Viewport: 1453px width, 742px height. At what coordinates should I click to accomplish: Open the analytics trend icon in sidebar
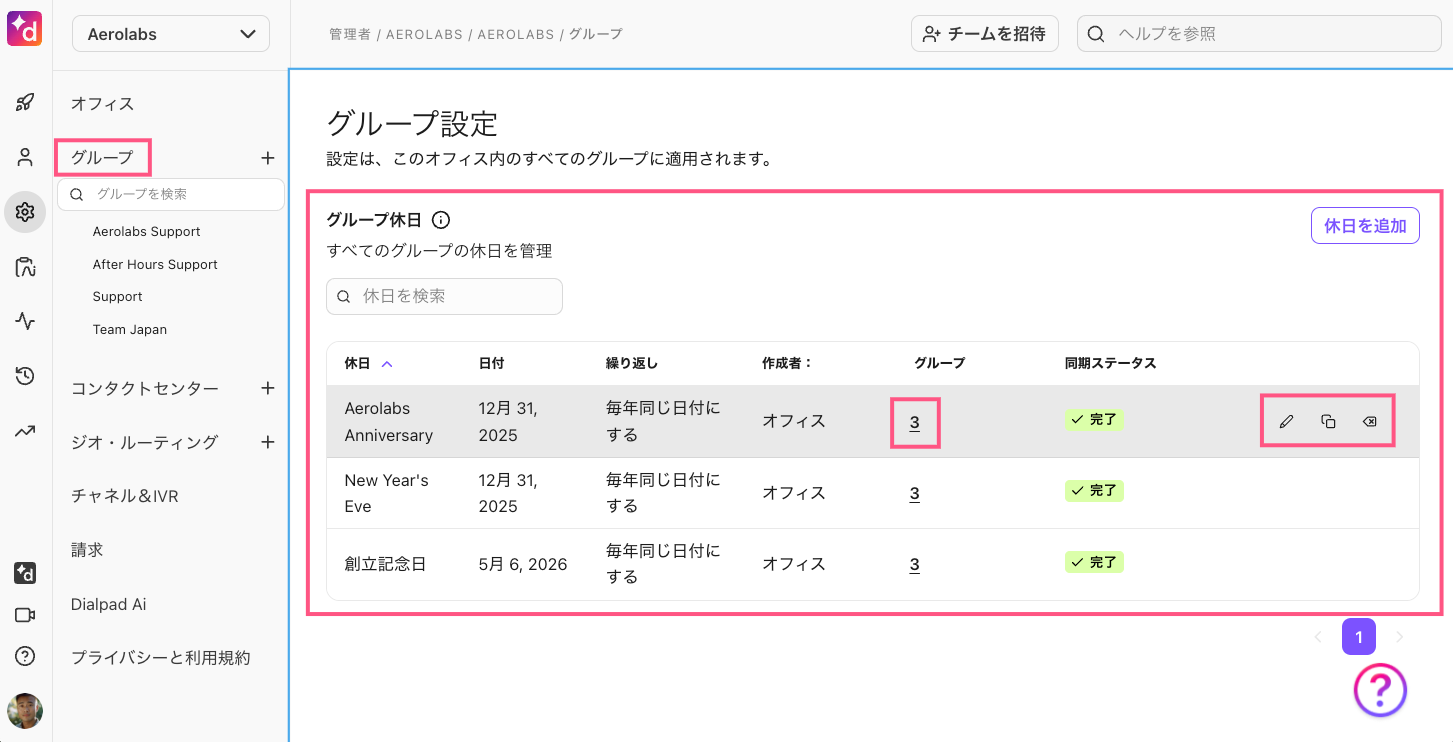pyautogui.click(x=25, y=431)
